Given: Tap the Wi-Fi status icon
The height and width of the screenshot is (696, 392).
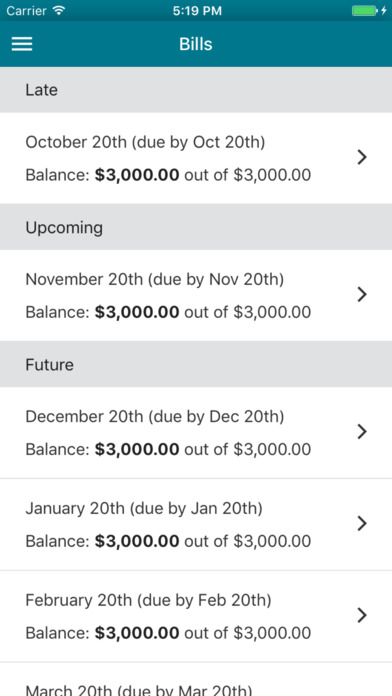Looking at the screenshot, I should click(58, 10).
